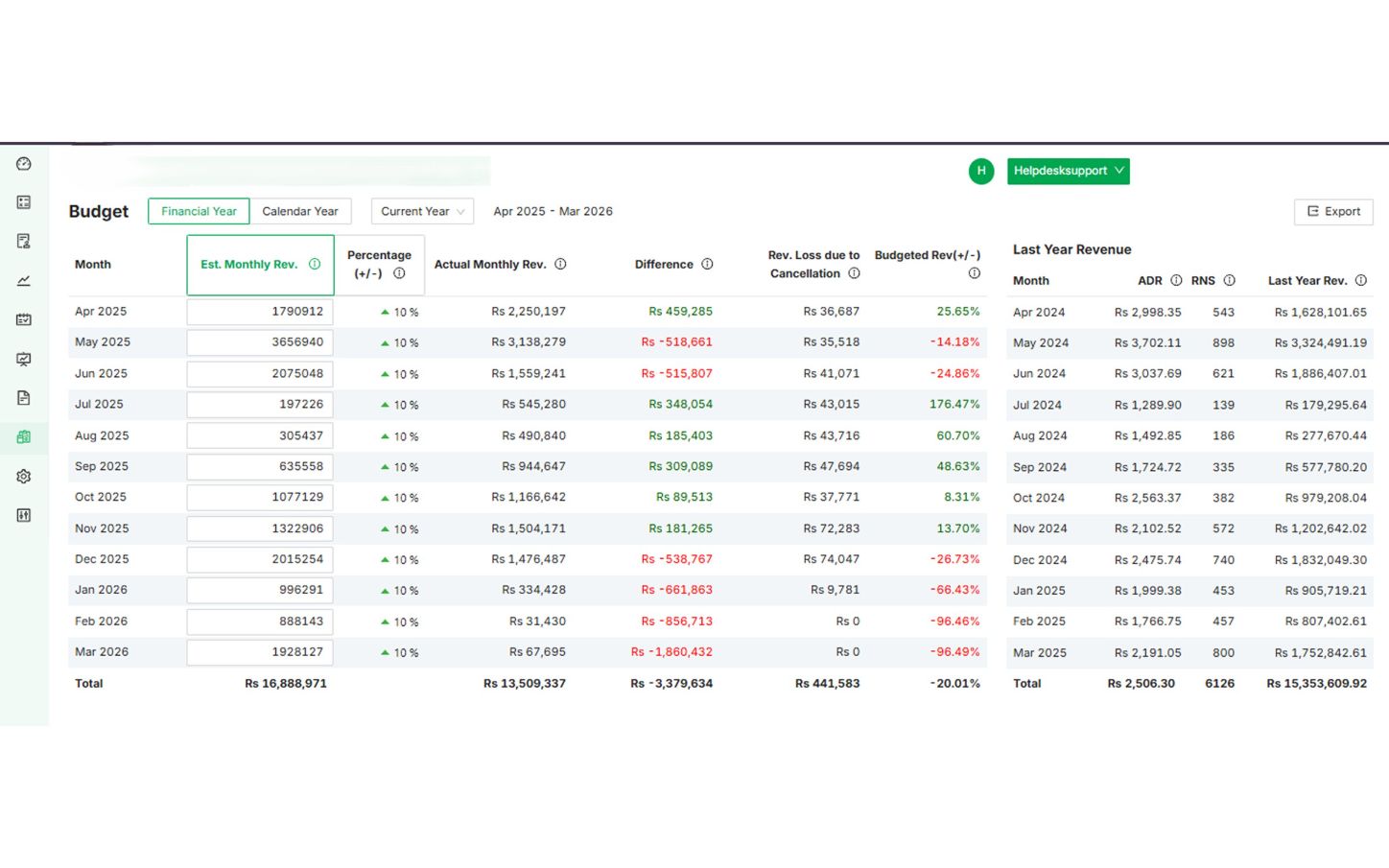
Task: Click the Export button
Action: pyautogui.click(x=1333, y=212)
